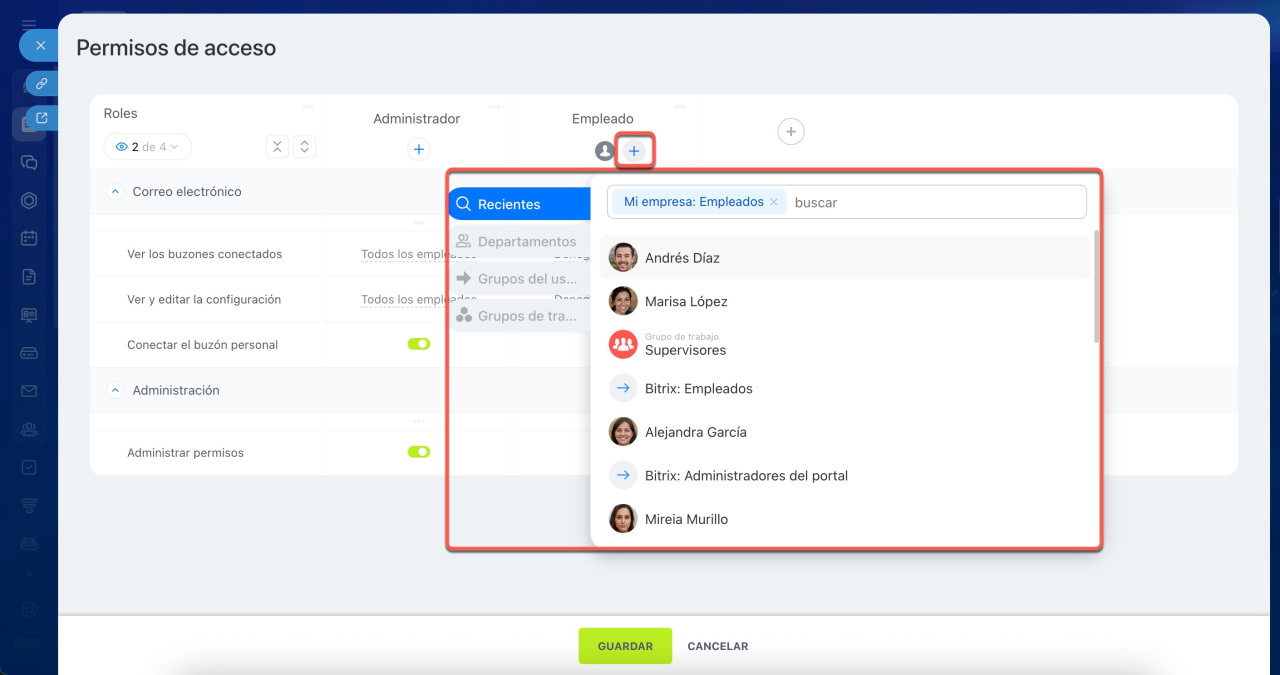This screenshot has height=675, width=1280.
Task: Close the slider panel with X icon
Action: (40, 46)
